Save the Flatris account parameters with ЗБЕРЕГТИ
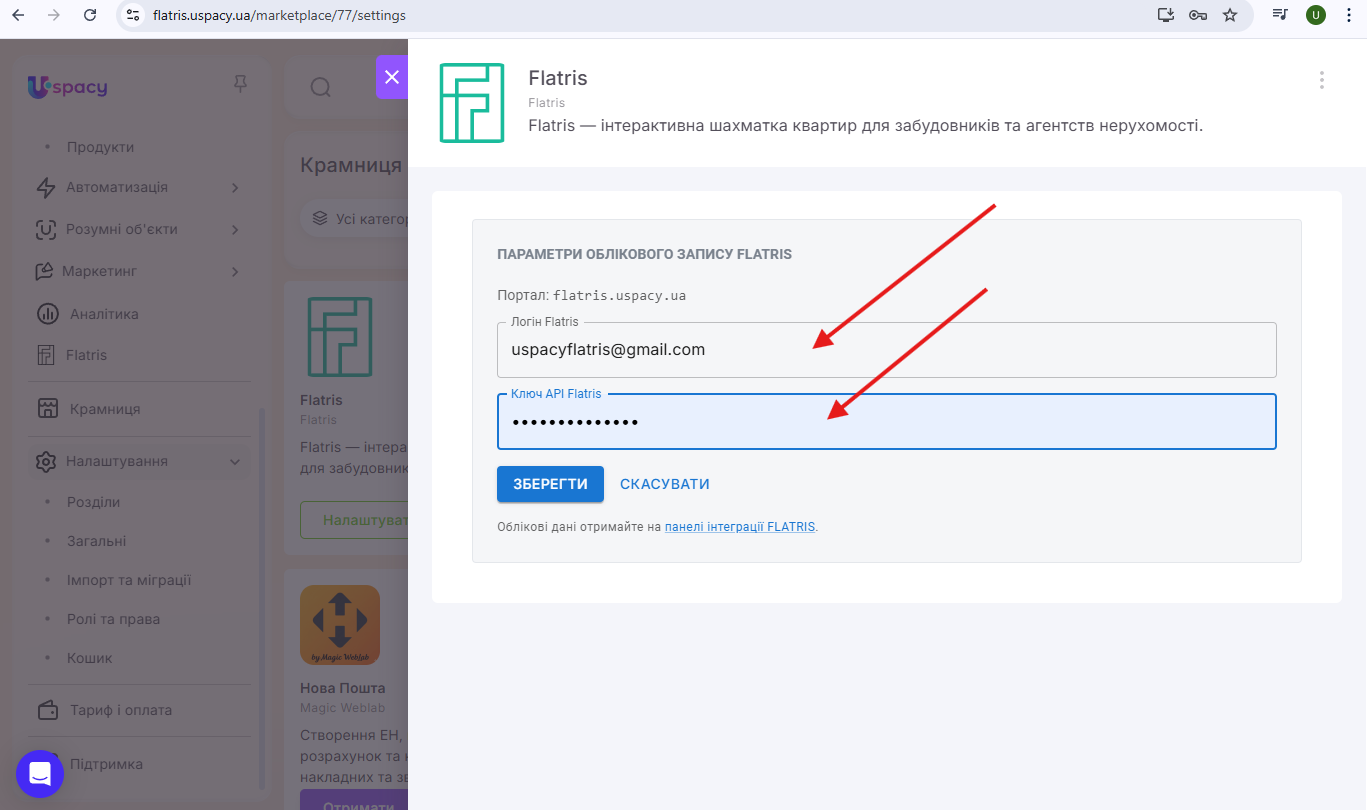1367x810 pixels. pos(550,484)
